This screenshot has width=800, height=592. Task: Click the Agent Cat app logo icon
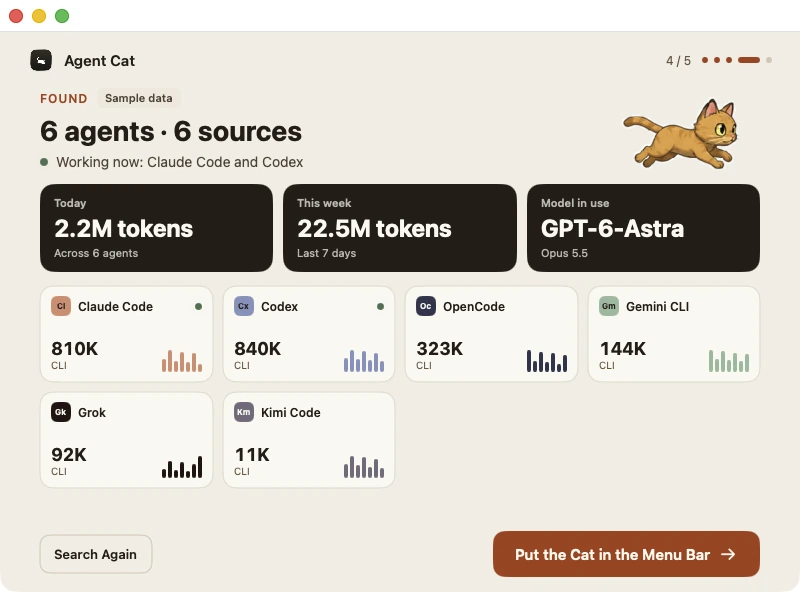pos(41,60)
